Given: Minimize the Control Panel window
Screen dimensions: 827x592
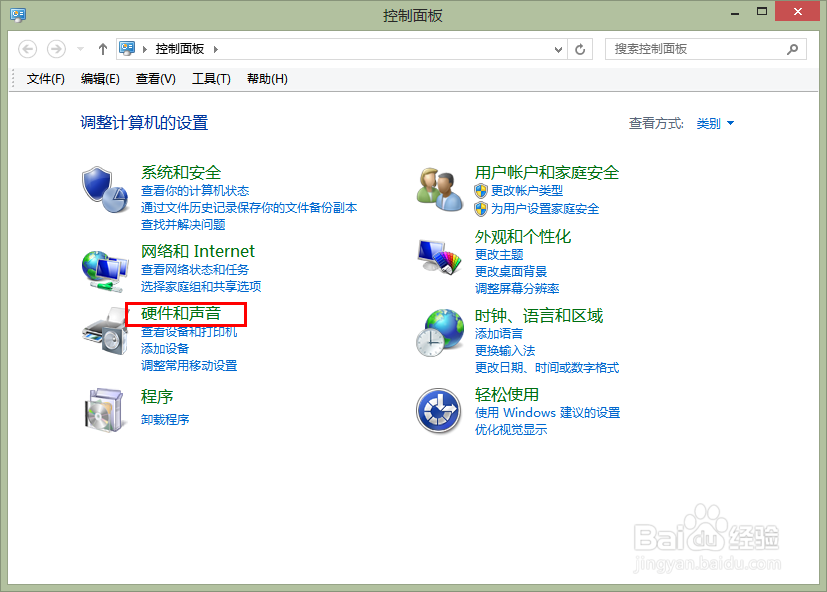Looking at the screenshot, I should coord(735,12).
